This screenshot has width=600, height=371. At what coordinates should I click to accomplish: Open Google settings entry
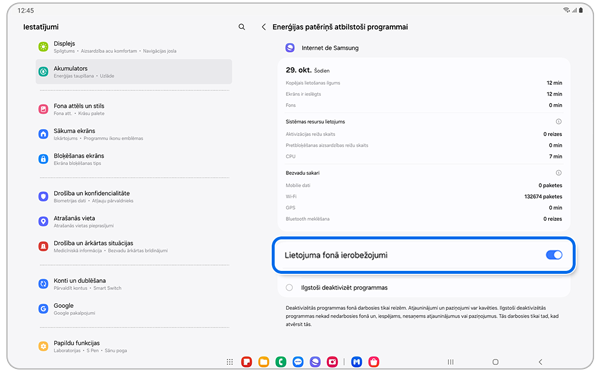(x=134, y=309)
